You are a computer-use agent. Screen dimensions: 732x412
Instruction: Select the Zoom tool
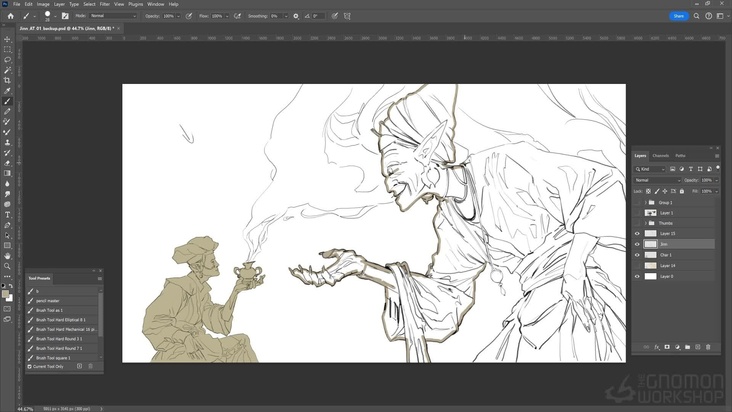pos(7,266)
